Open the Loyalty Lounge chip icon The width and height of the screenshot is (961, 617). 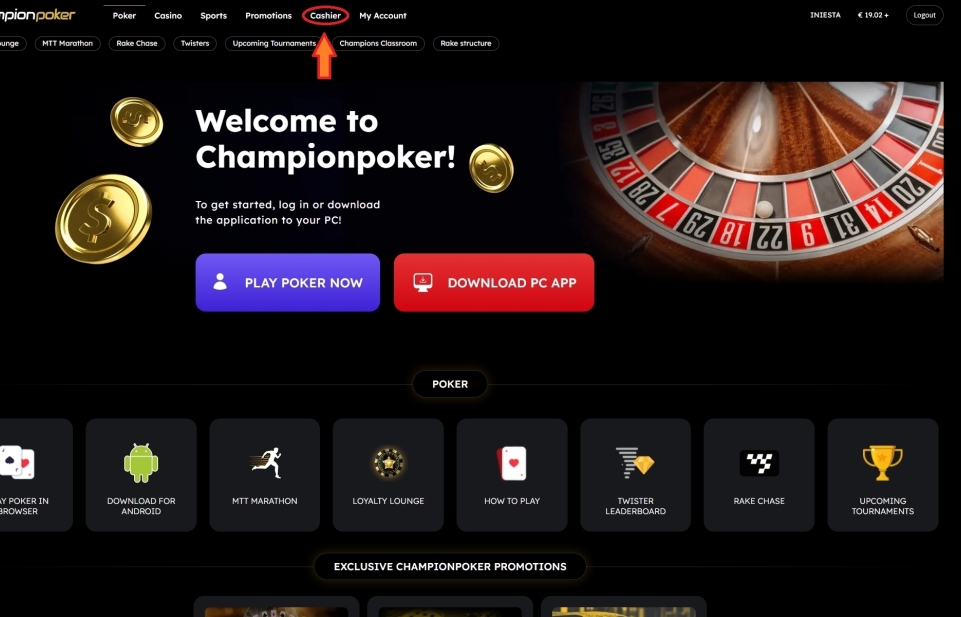tap(389, 463)
